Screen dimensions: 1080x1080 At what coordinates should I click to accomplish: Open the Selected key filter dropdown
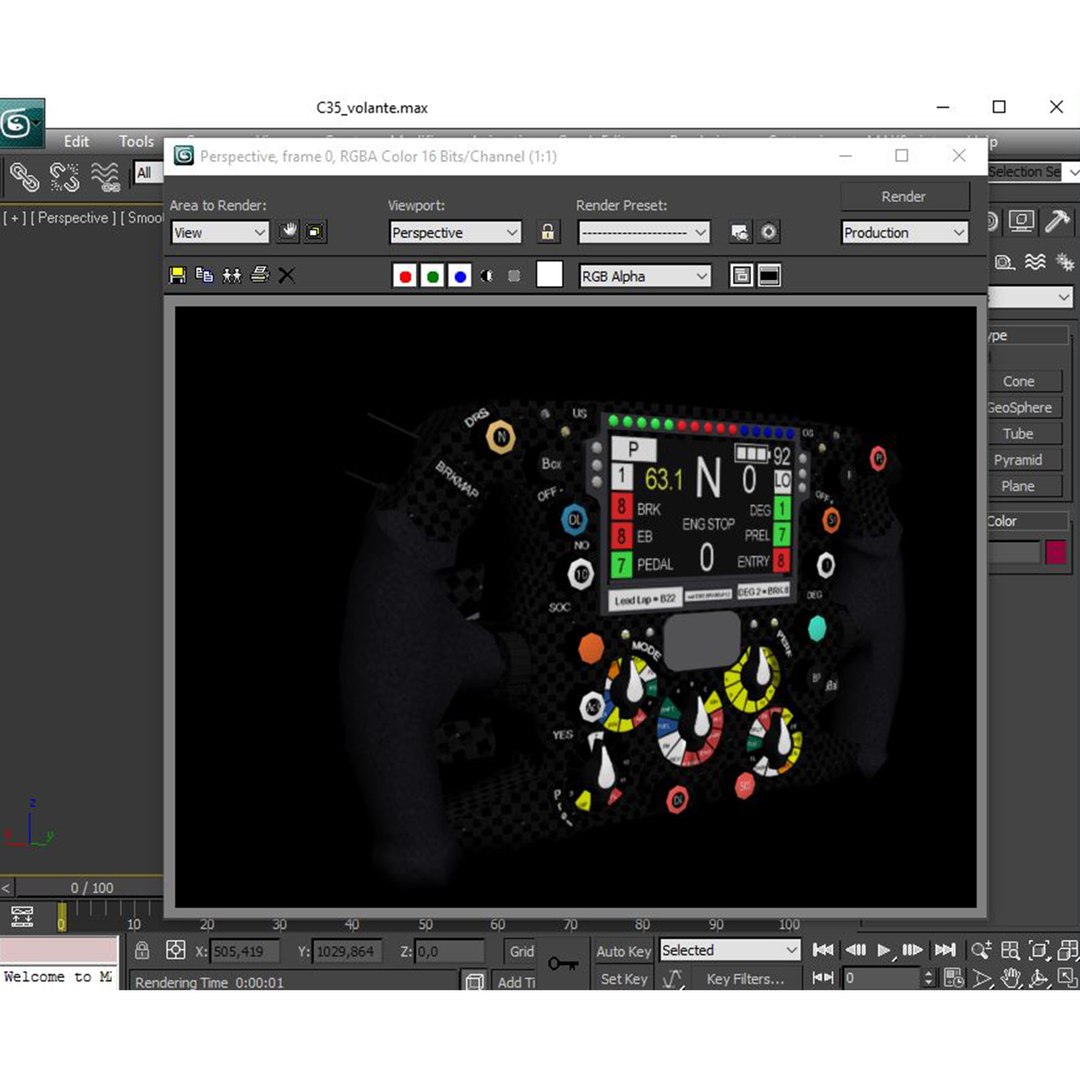click(730, 950)
